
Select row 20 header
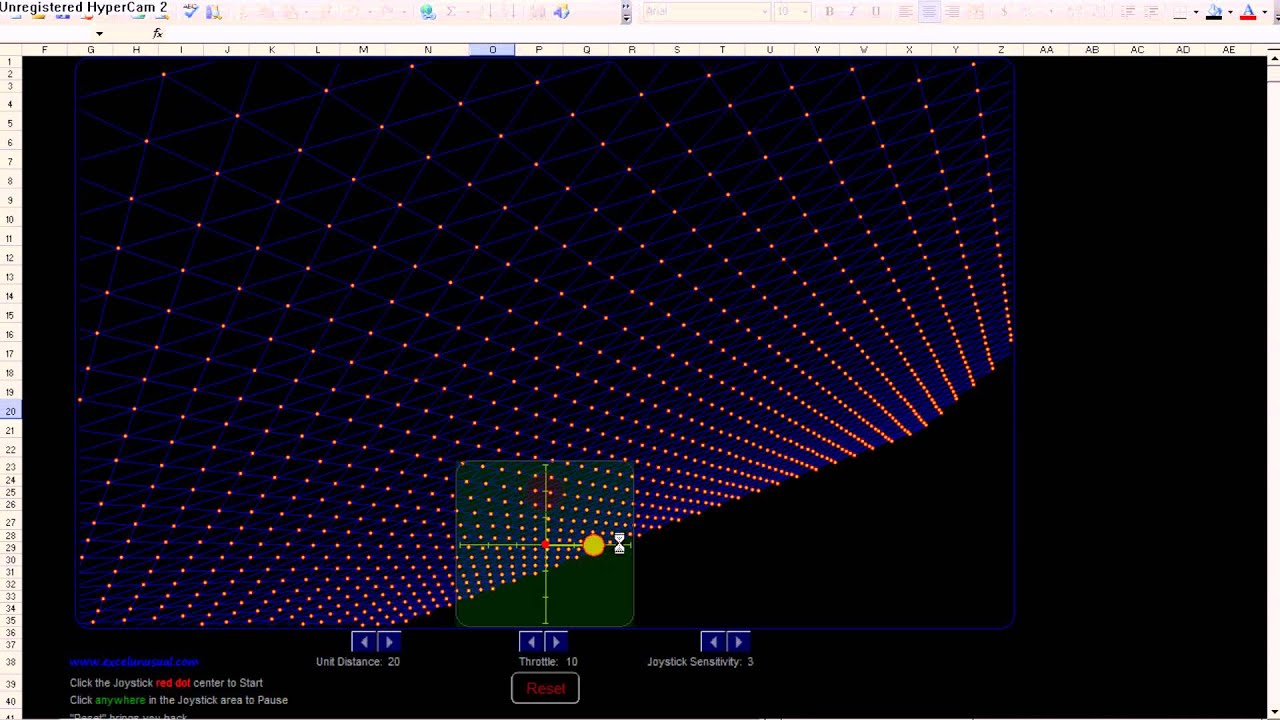pyautogui.click(x=10, y=411)
